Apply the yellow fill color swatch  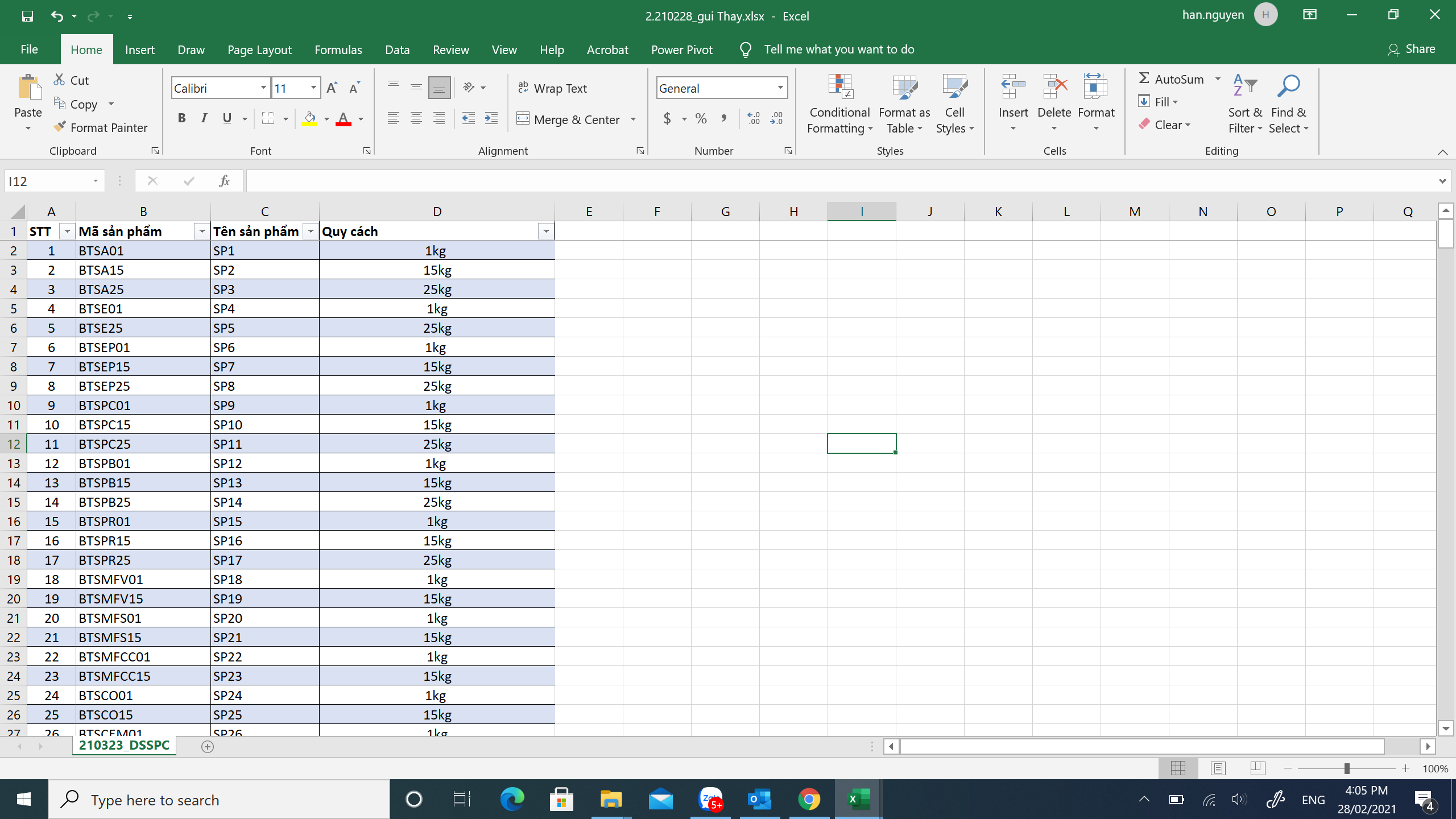(x=309, y=118)
